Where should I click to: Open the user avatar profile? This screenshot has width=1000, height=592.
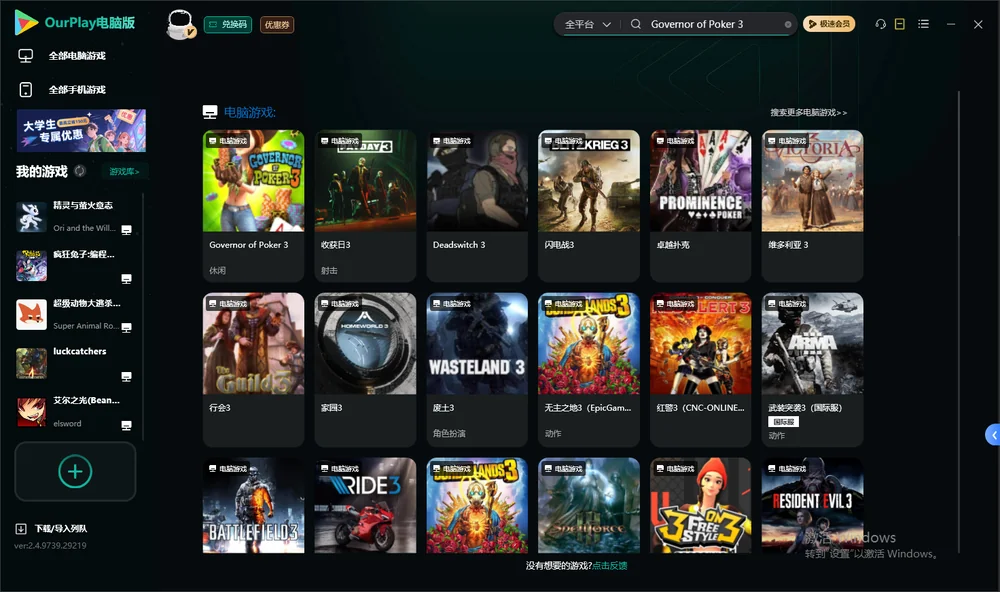180,24
